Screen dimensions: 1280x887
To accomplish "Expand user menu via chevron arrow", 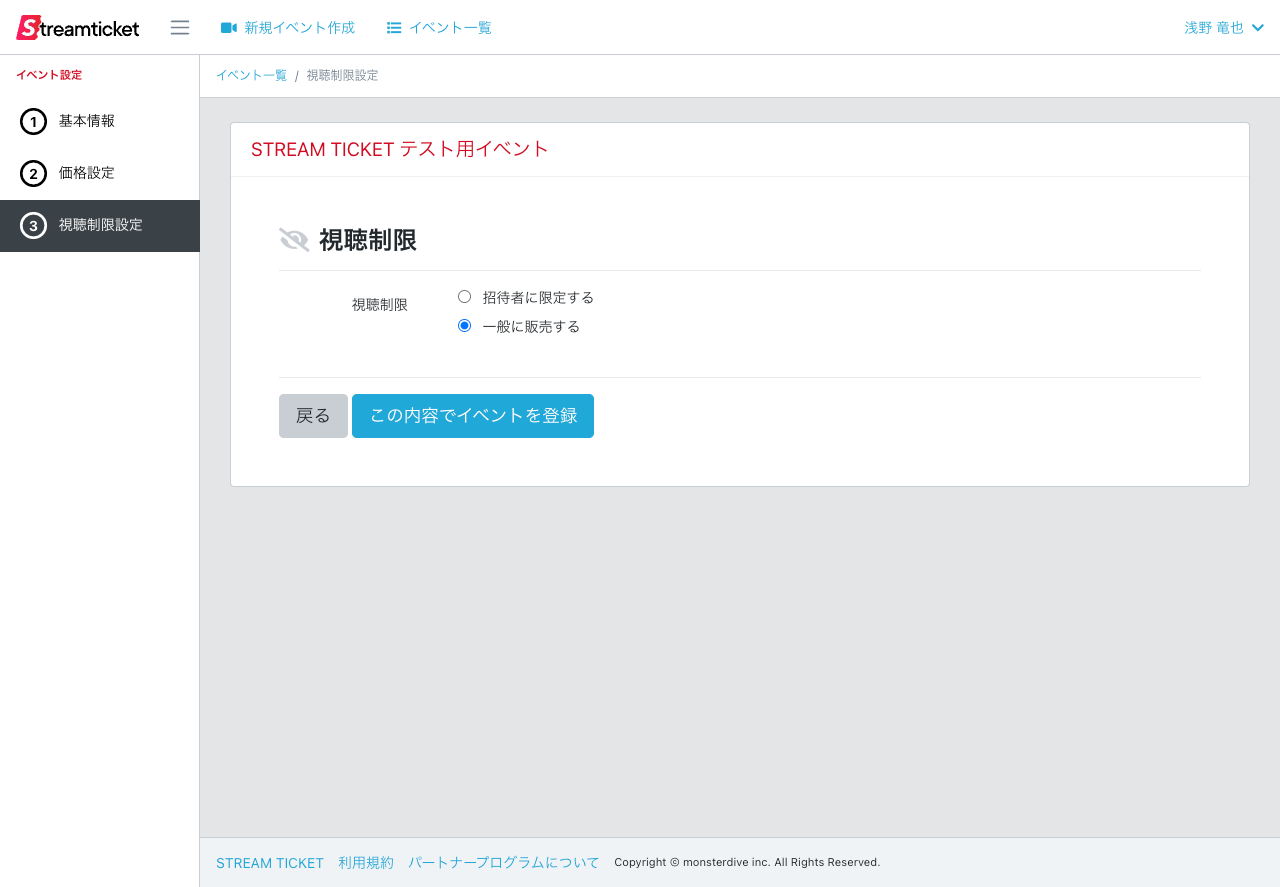I will point(1258,28).
